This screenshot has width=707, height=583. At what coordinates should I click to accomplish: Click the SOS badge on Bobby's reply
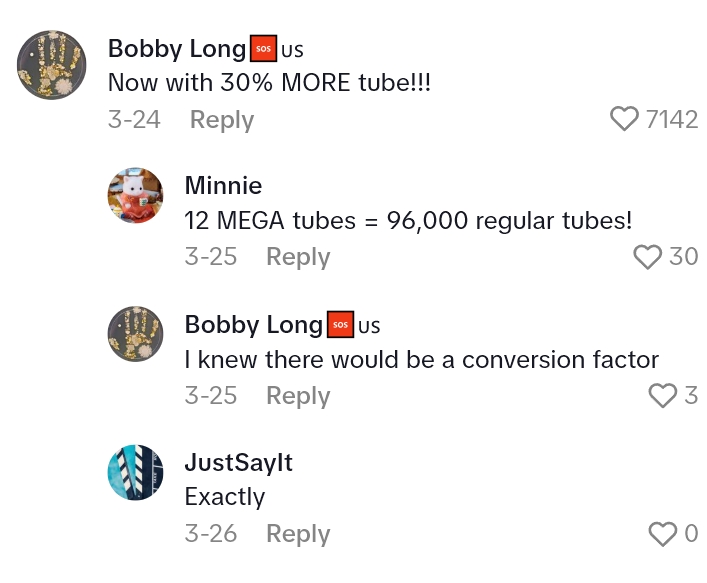tap(340, 325)
